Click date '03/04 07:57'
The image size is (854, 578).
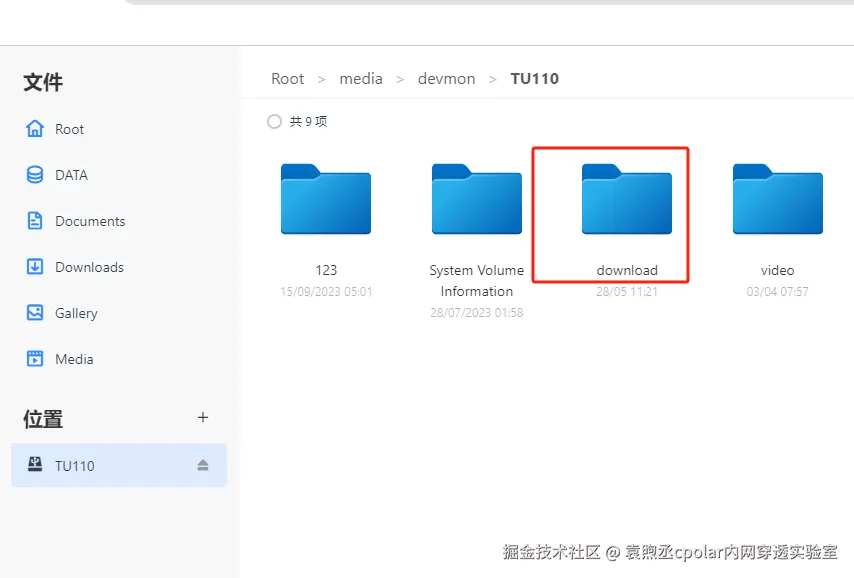[777, 291]
